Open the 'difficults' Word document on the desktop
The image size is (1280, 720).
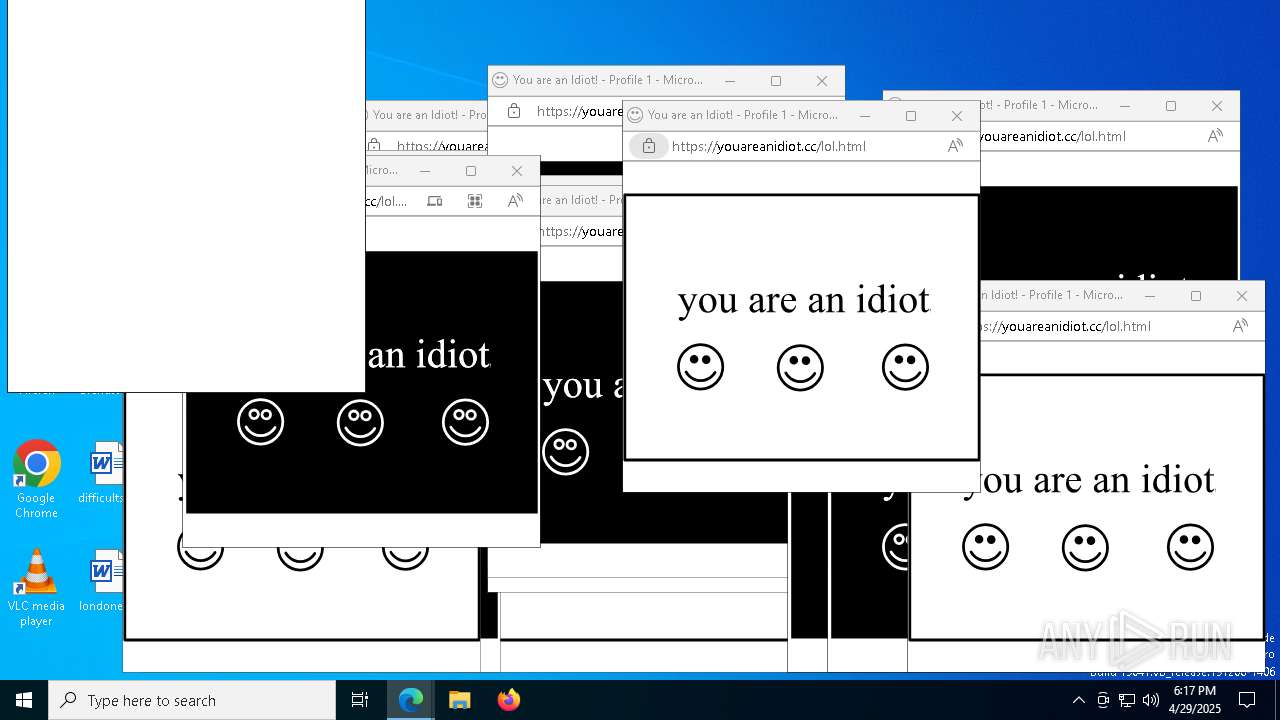click(103, 472)
